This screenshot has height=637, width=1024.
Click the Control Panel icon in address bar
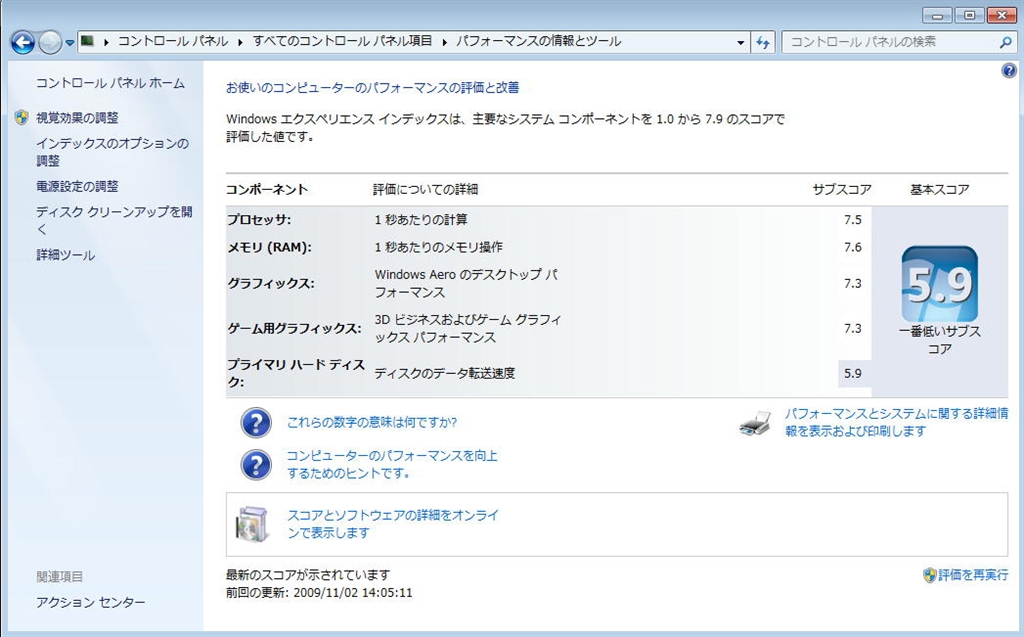(x=88, y=41)
